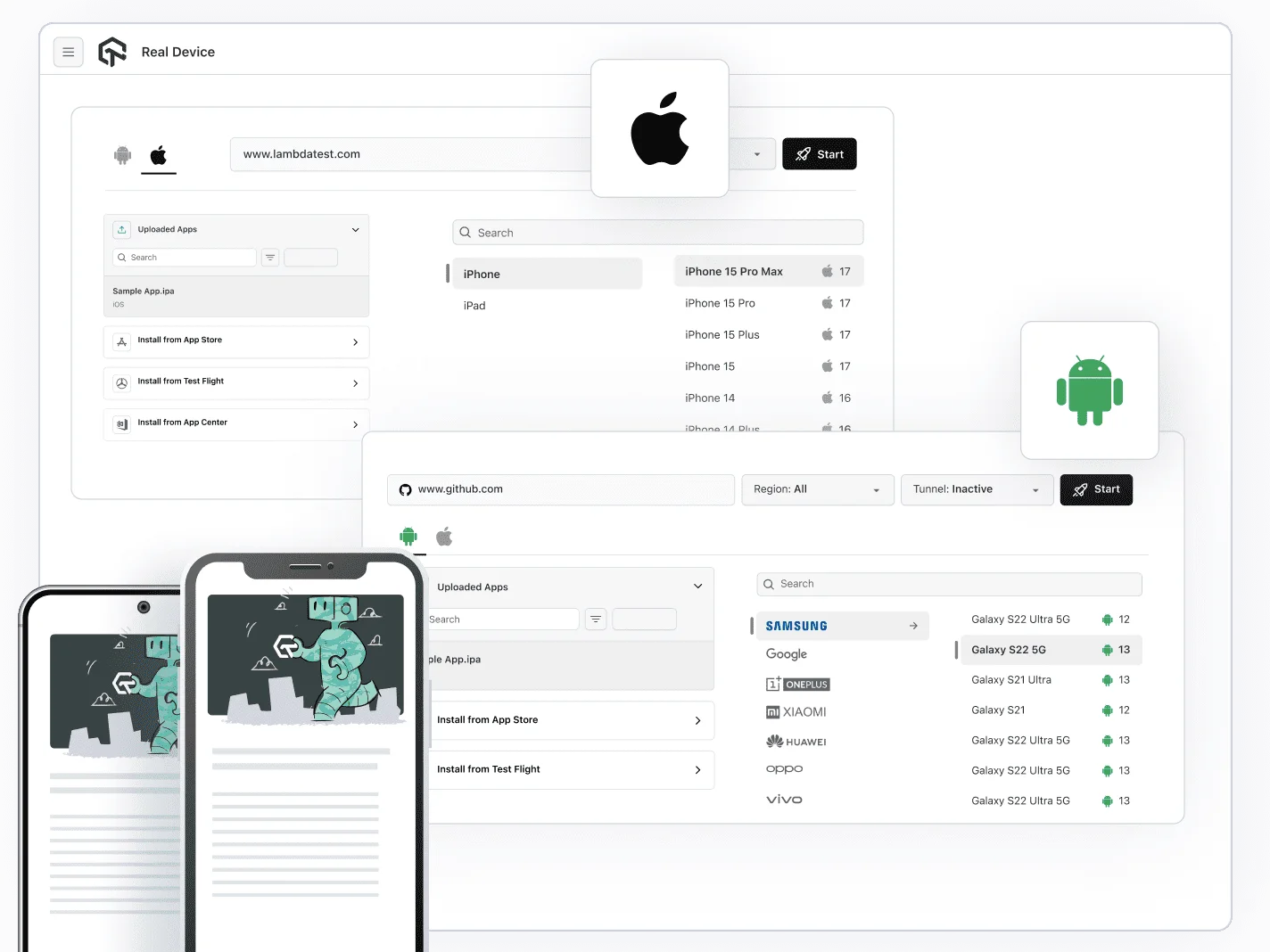Open the hamburger menu

69,52
